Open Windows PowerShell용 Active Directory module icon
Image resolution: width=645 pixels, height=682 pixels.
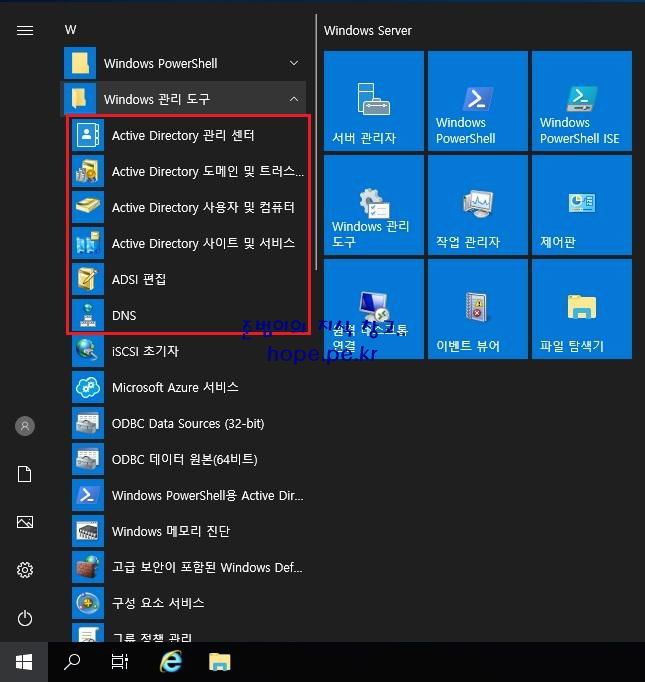click(88, 495)
